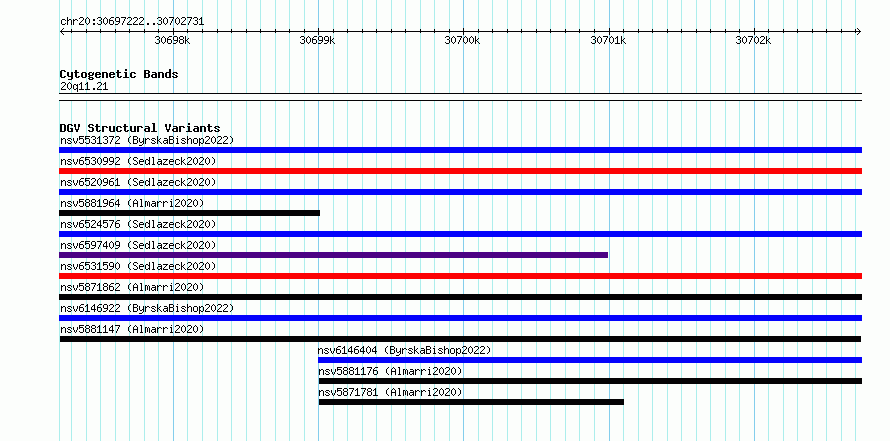This screenshot has width=890, height=441.
Task: Click the nsv5871781 (Almarri2020) label
Action: 390,392
